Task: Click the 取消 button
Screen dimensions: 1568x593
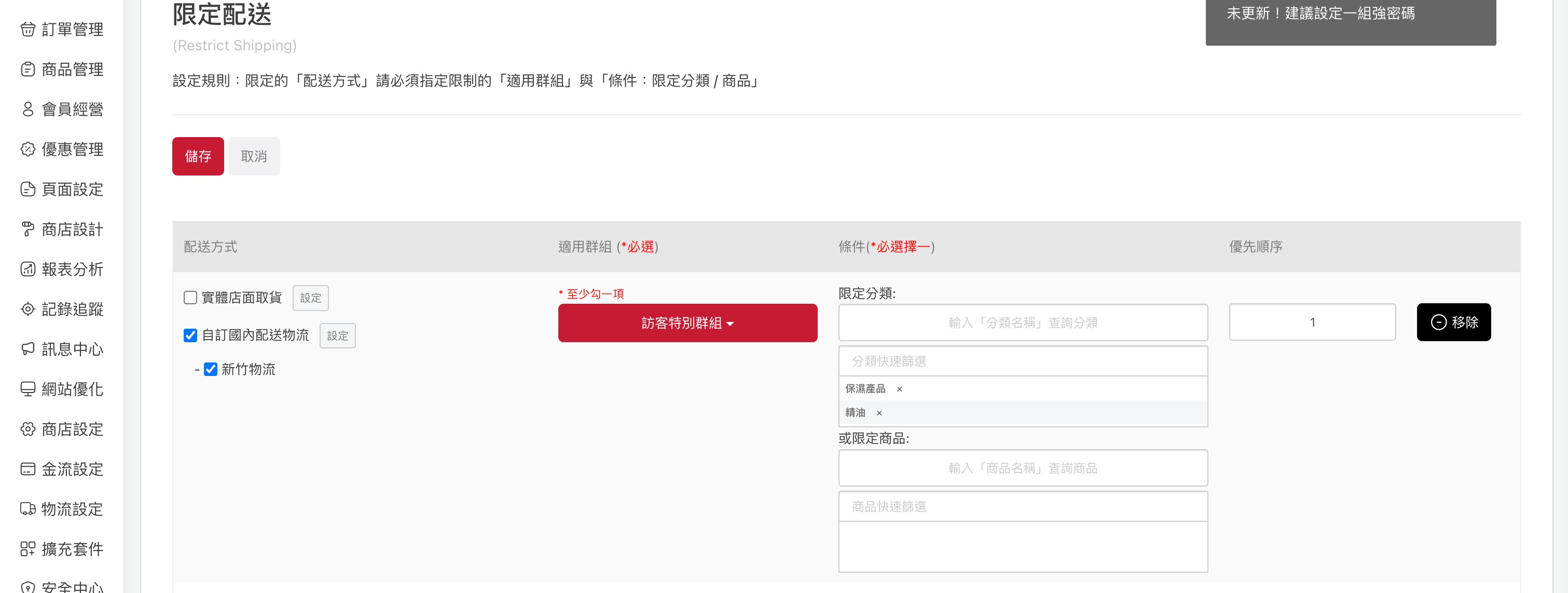Action: pyautogui.click(x=254, y=157)
